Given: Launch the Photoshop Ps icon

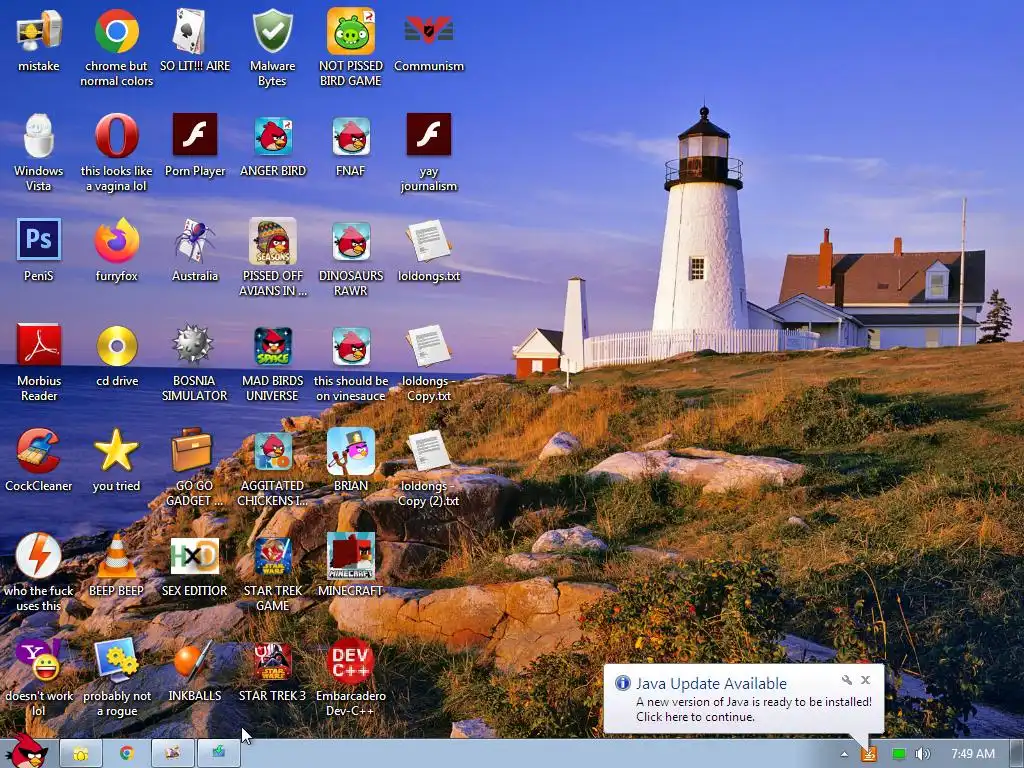Looking at the screenshot, I should coord(39,240).
